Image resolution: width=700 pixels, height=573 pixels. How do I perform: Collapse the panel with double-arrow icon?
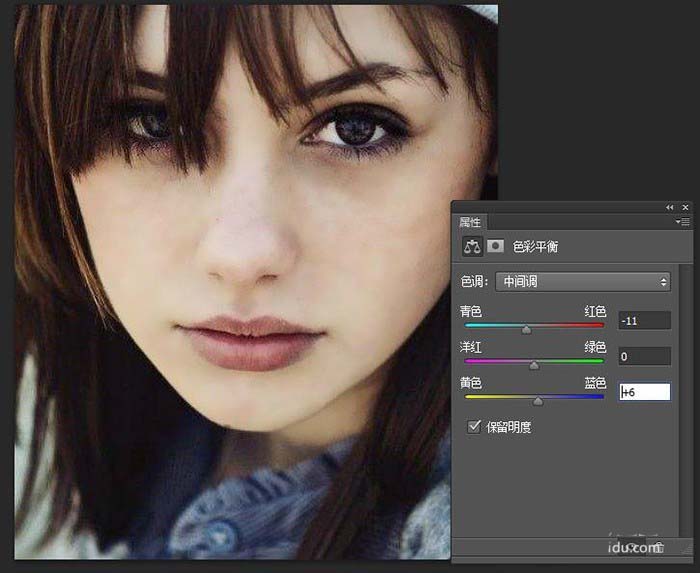tap(670, 207)
